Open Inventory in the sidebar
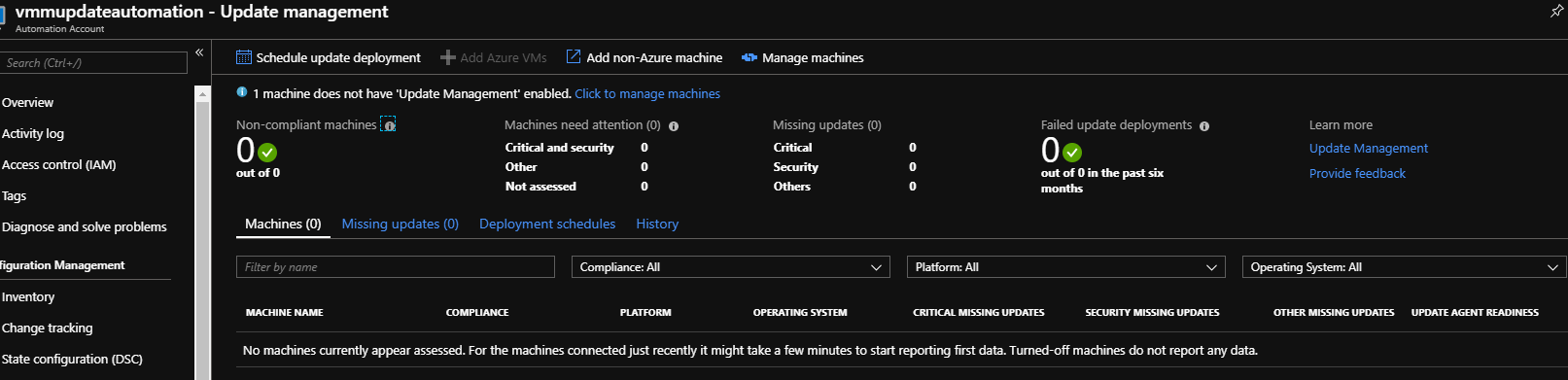The image size is (1568, 380). (28, 296)
